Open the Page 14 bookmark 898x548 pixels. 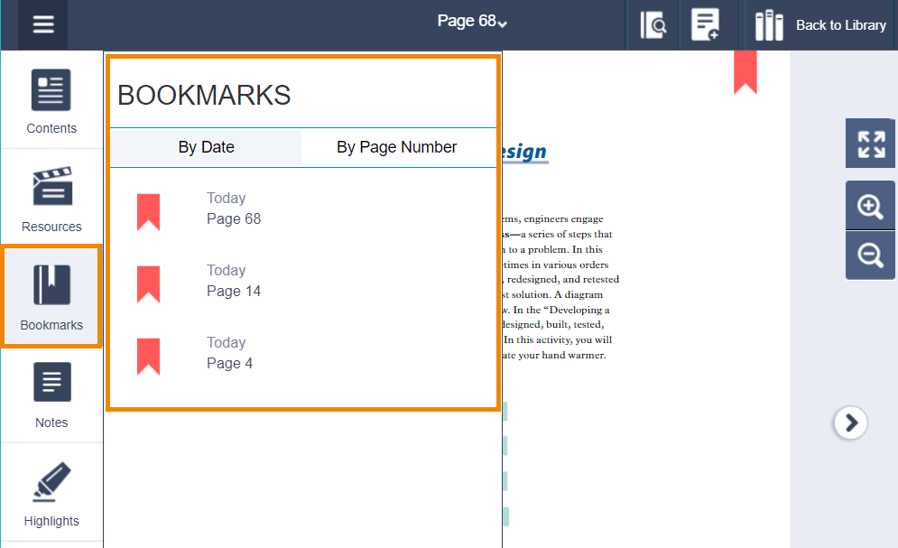point(233,281)
